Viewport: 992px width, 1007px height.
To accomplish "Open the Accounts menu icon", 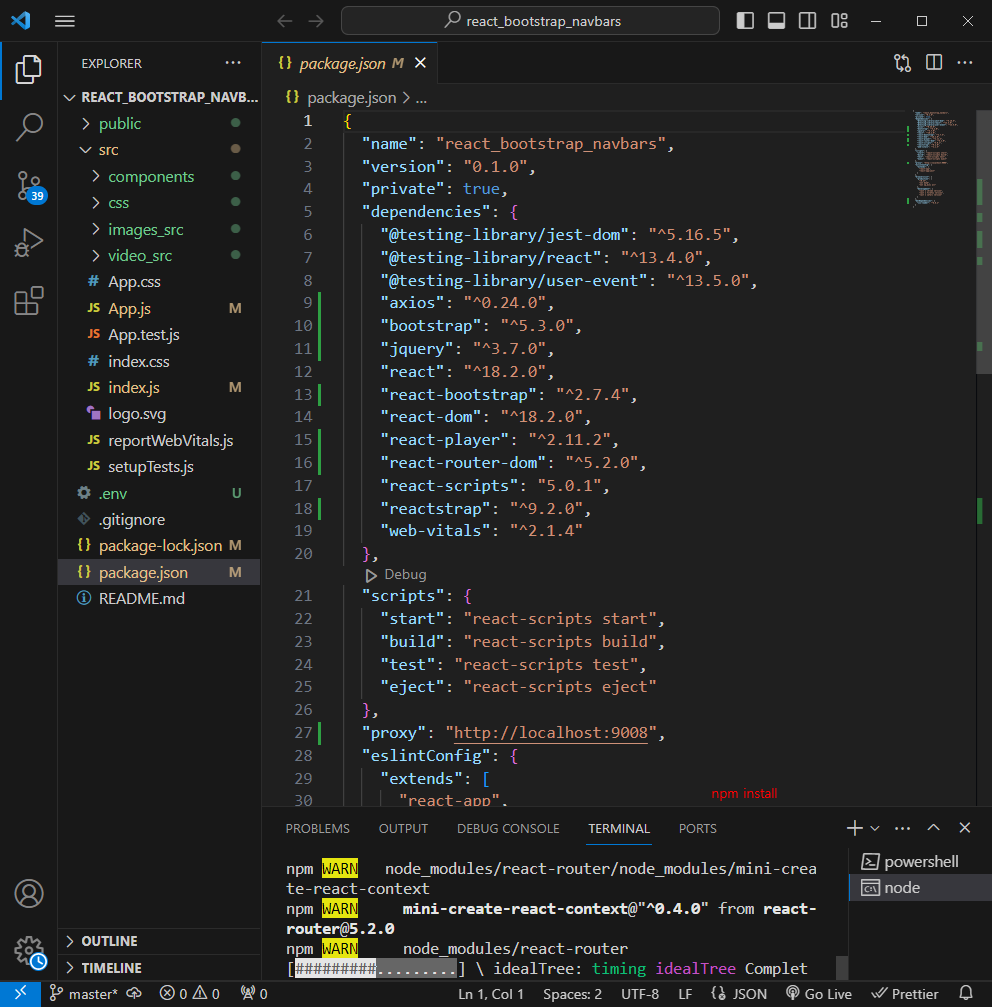I will pos(28,893).
